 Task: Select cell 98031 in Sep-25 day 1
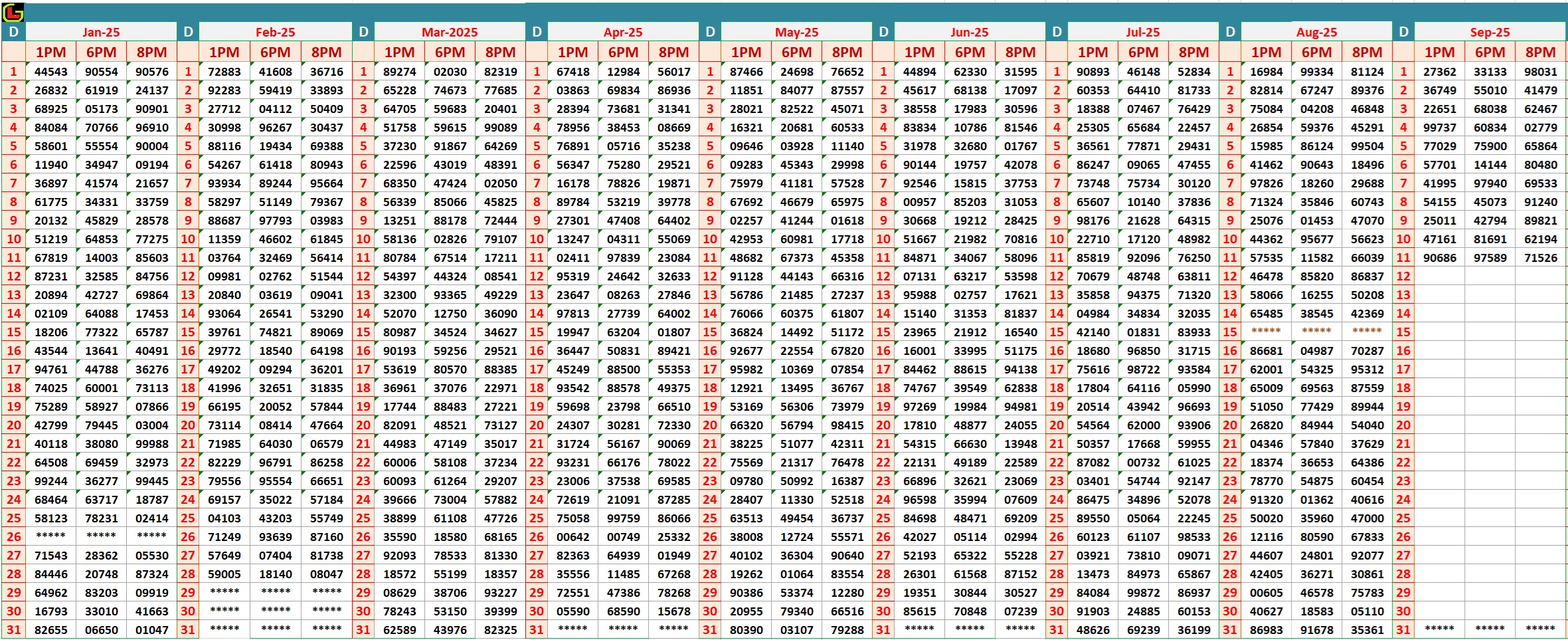(1540, 72)
